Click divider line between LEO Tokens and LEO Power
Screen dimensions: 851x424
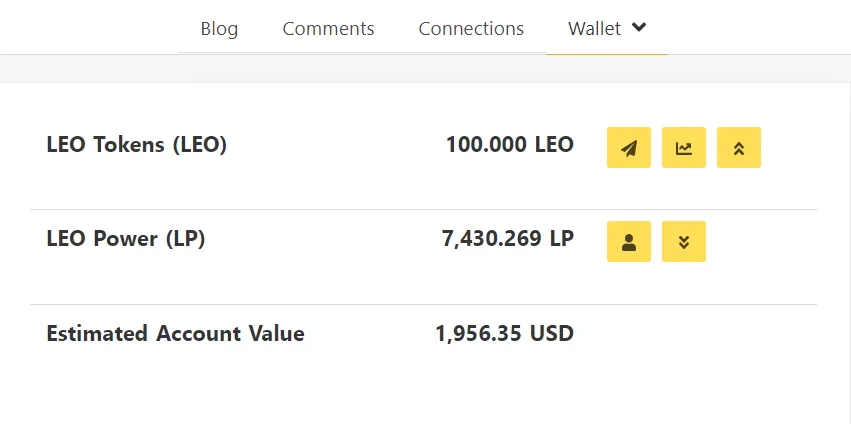click(x=423, y=209)
